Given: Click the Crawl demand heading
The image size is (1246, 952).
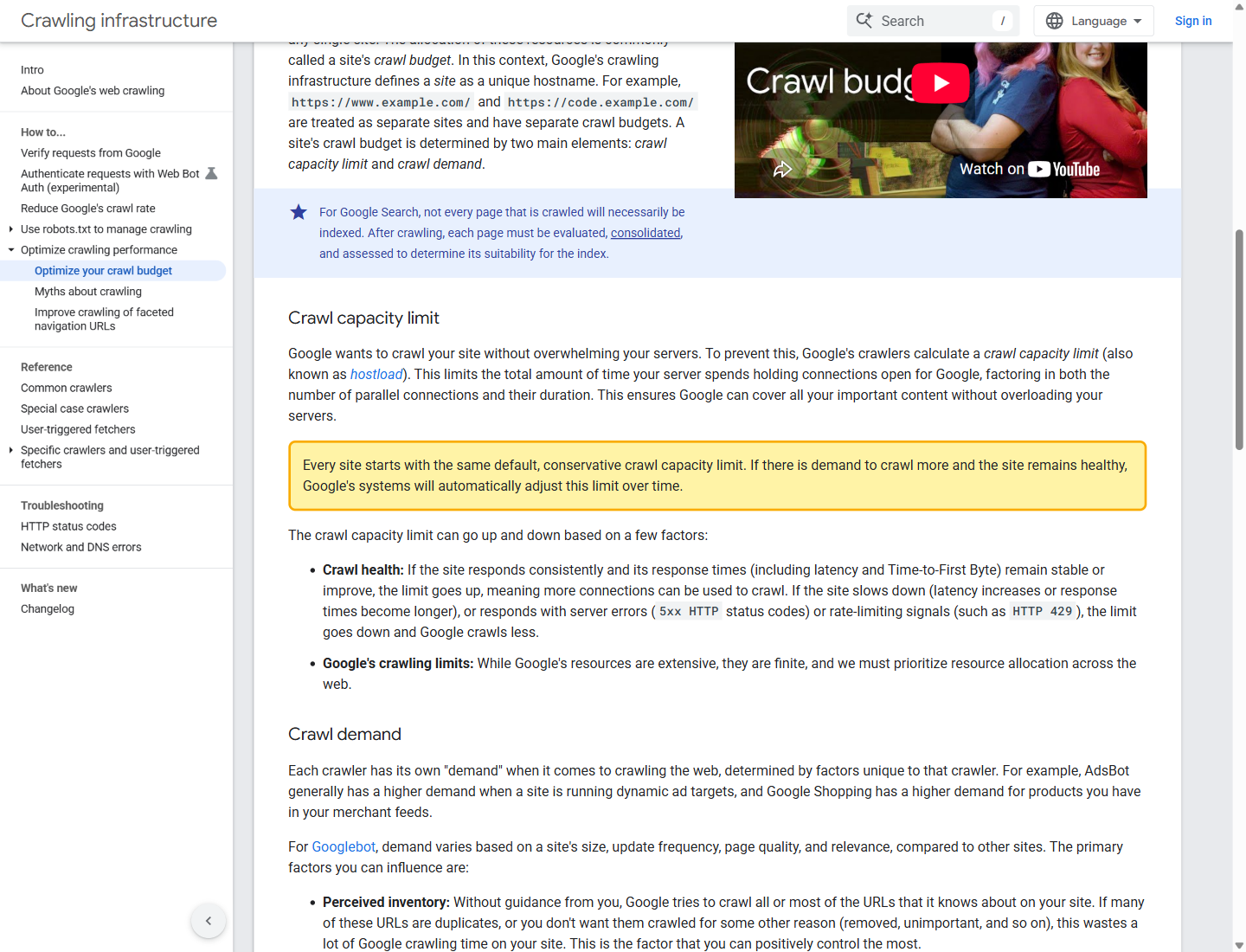Looking at the screenshot, I should (x=344, y=735).
